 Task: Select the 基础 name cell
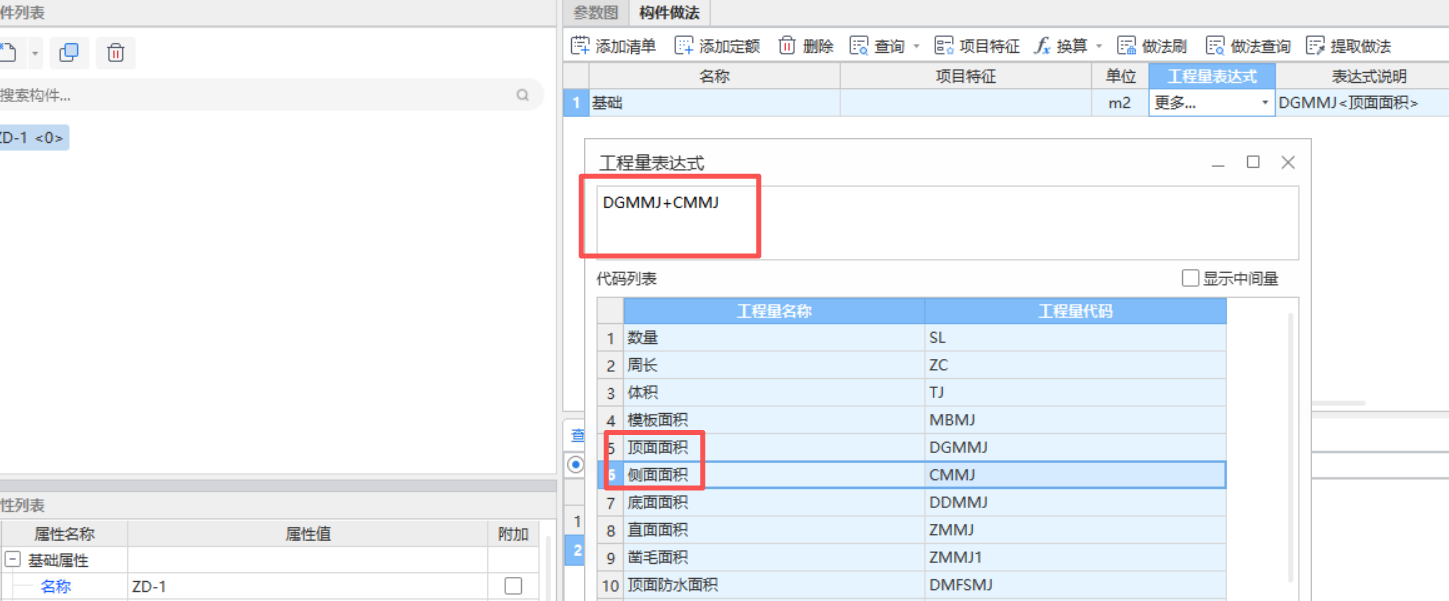[714, 102]
